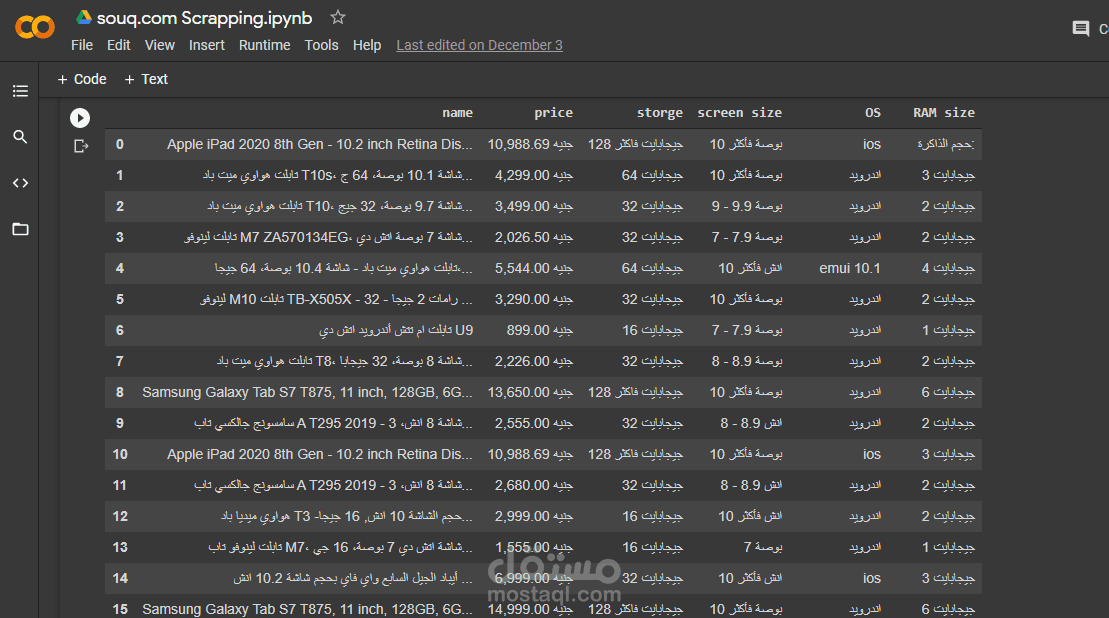Click the cell output actions icon

[81, 146]
